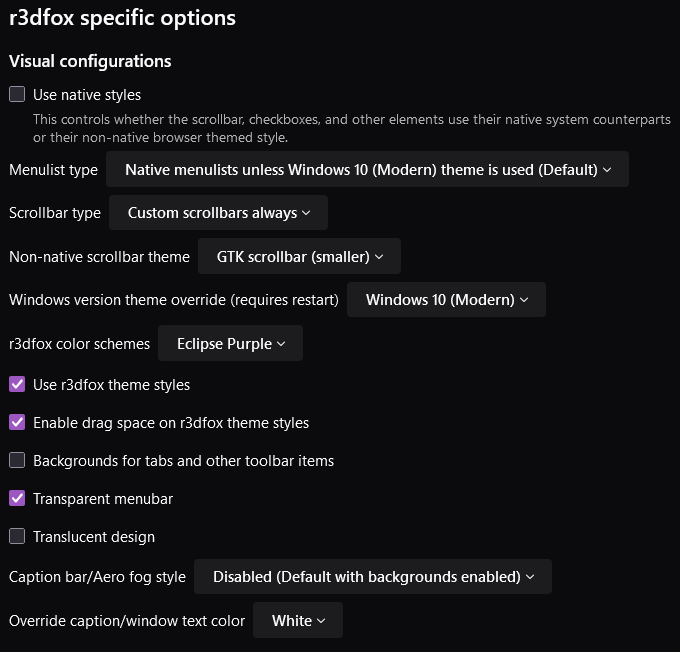The image size is (680, 652).
Task: Enable Backgrounds for tabs and toolbar items
Action: pos(17,461)
